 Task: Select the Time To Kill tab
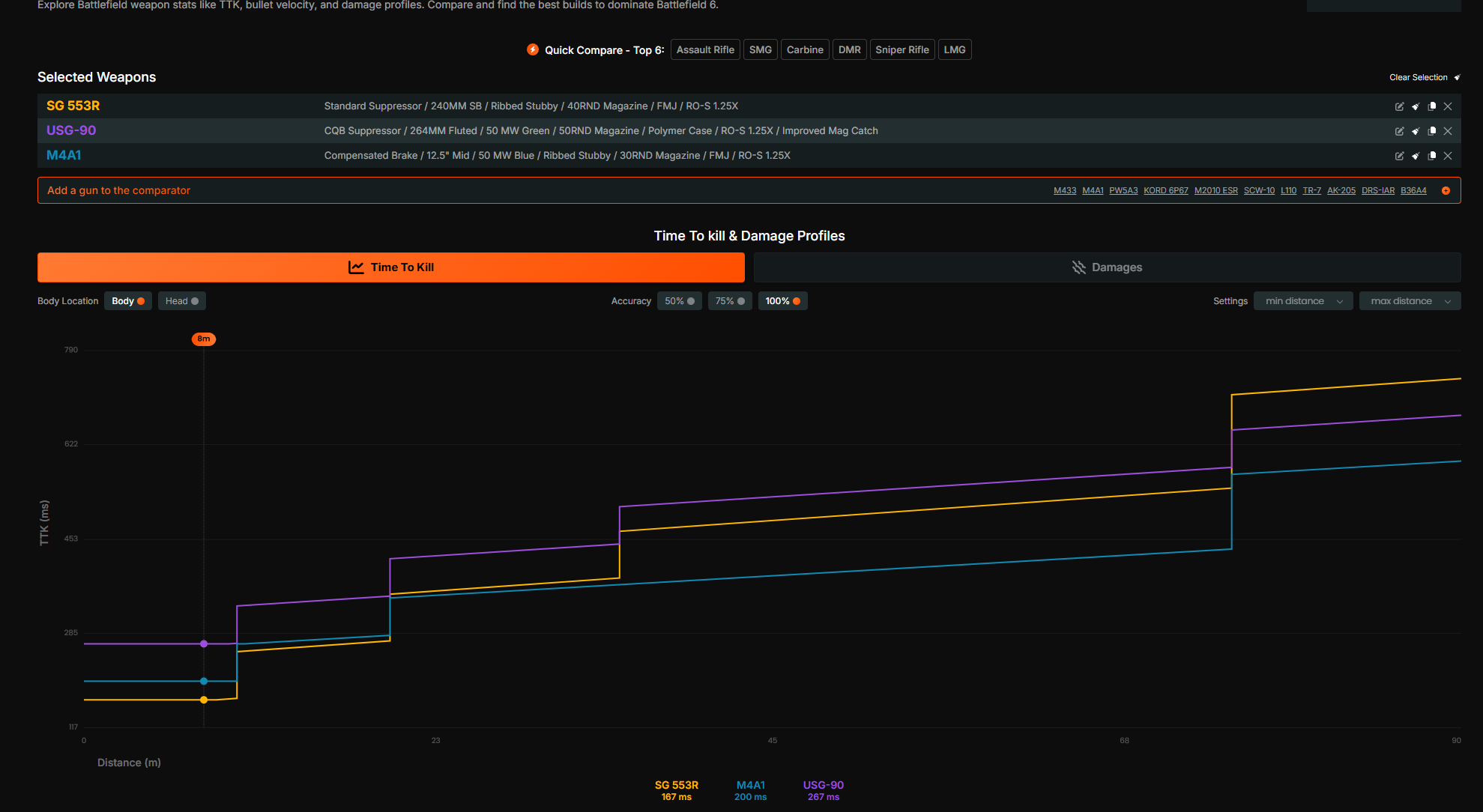point(390,267)
